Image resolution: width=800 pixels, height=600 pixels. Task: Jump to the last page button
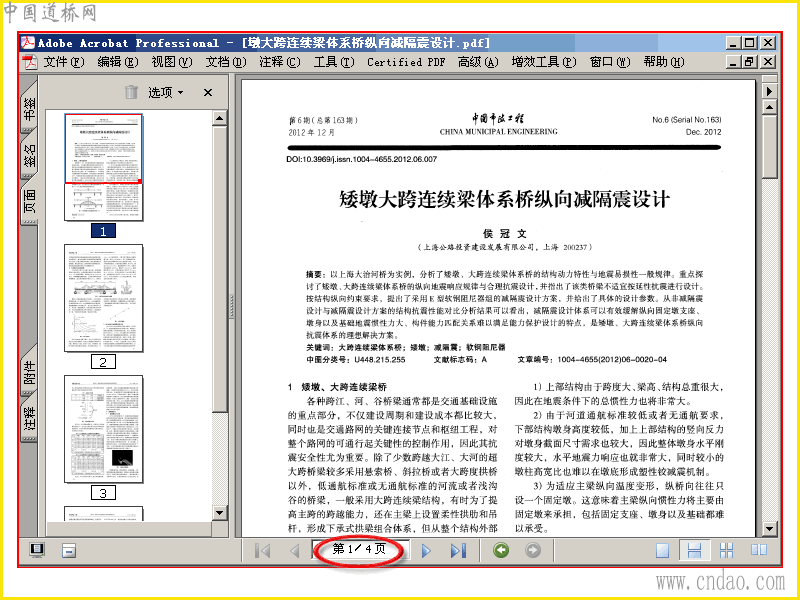458,551
